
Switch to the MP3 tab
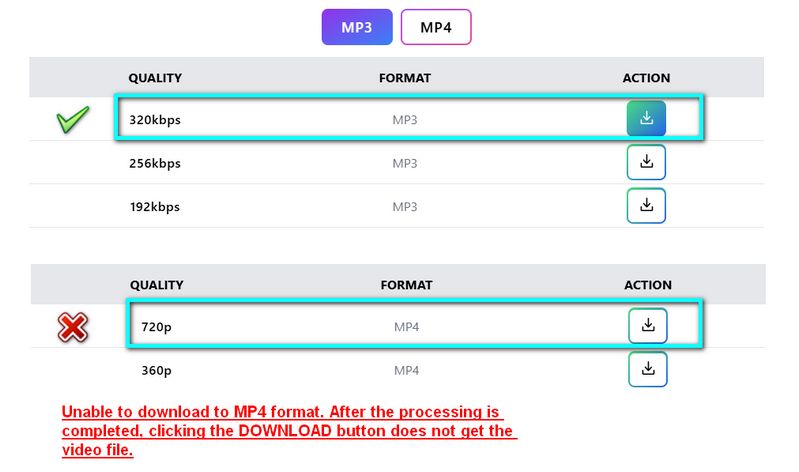point(357,28)
